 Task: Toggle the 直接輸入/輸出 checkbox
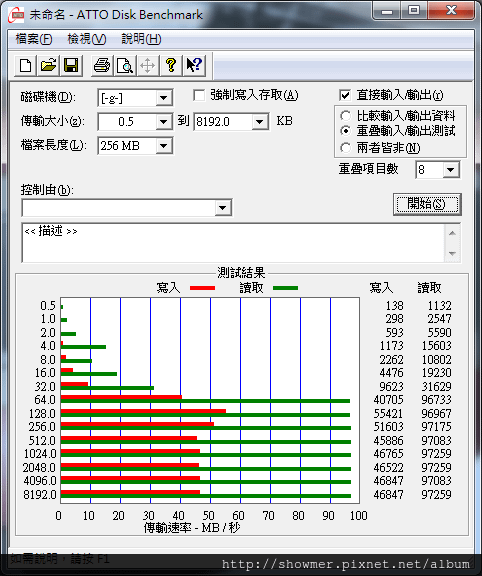pos(345,96)
